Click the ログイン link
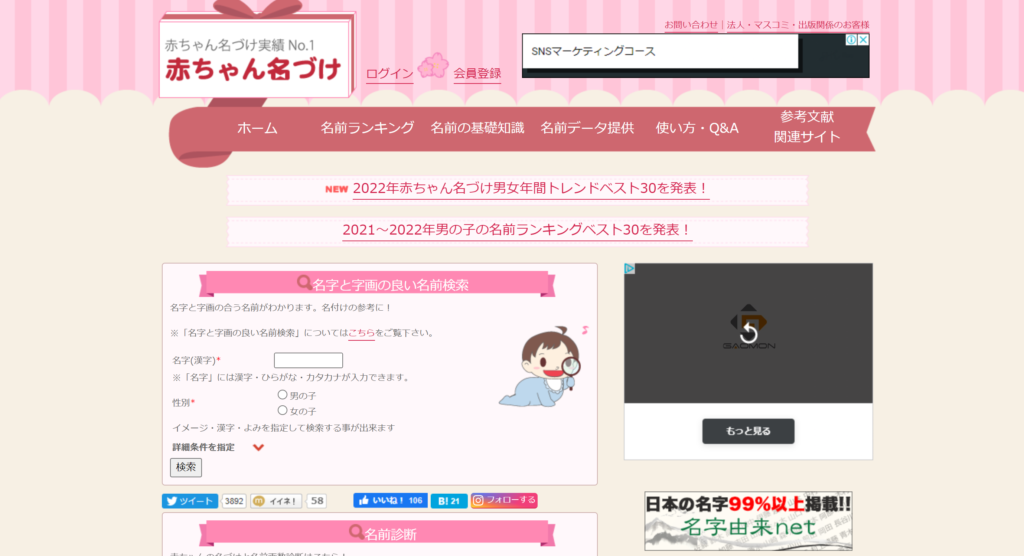 tap(389, 74)
